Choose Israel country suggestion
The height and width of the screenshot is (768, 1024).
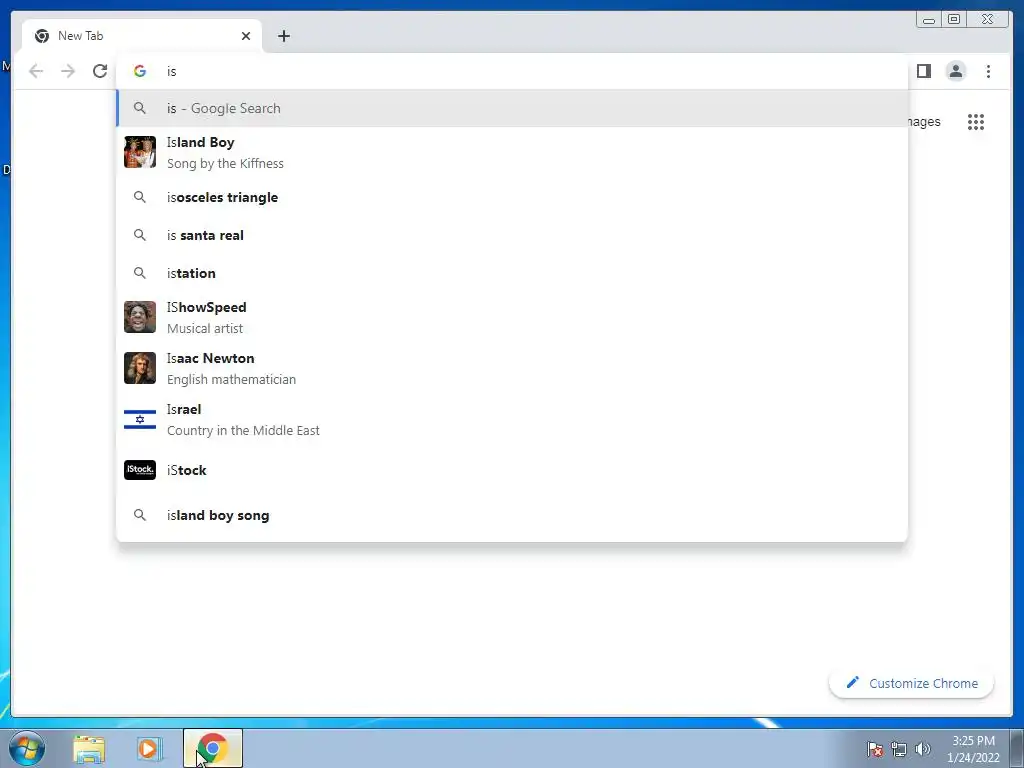click(x=512, y=419)
